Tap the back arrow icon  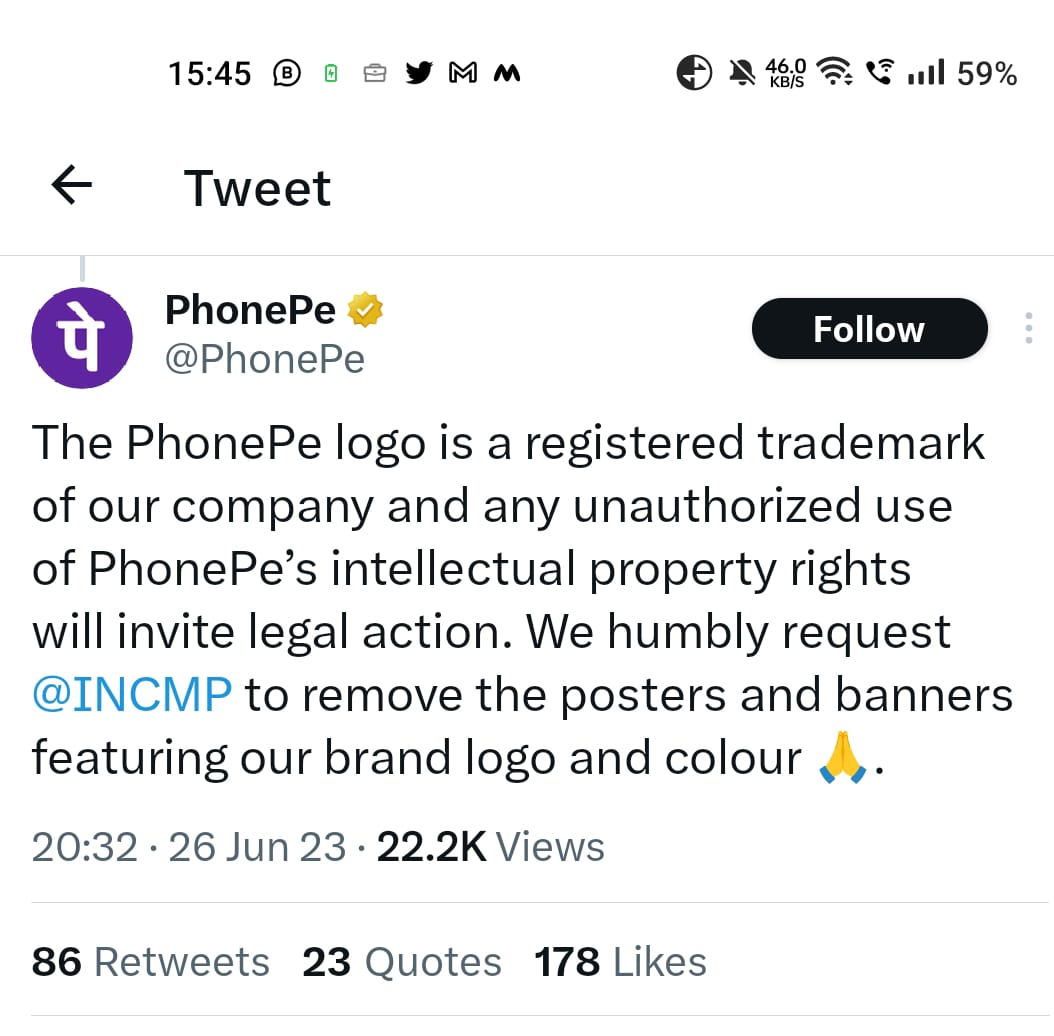click(x=71, y=186)
